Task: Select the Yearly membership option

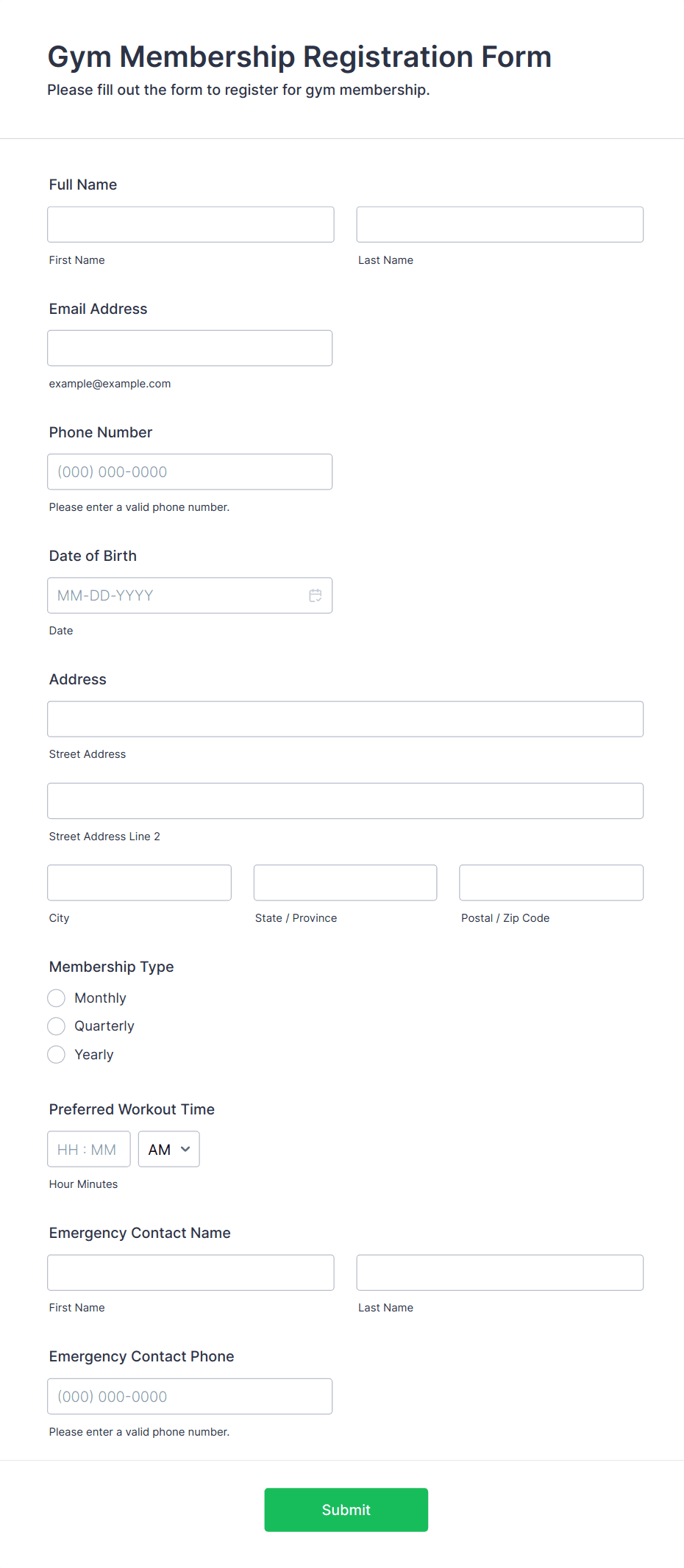Action: point(56,1054)
